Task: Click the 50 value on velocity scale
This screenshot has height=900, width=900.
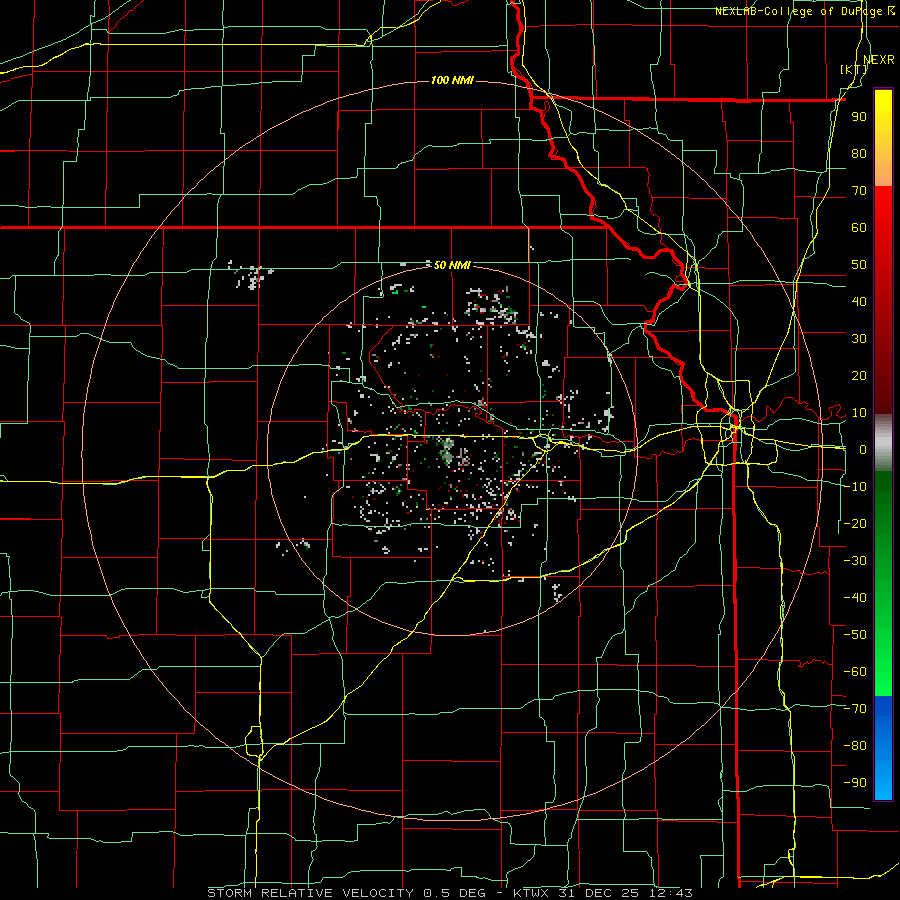Action: 859,265
